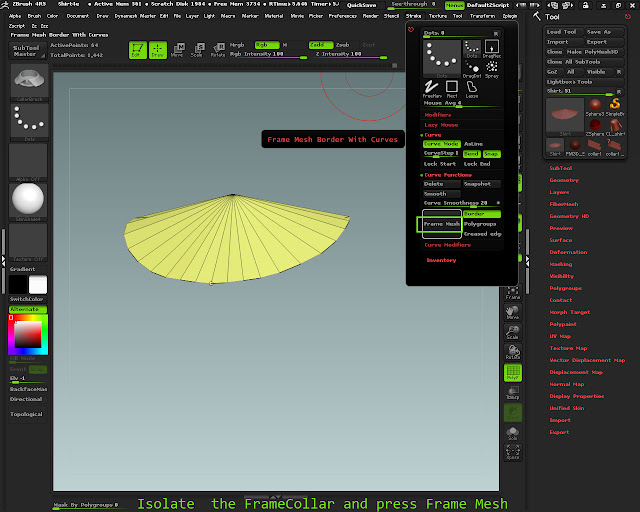
Task: Toggle the Polygroups option for Frame Mesh
Action: coord(482,224)
